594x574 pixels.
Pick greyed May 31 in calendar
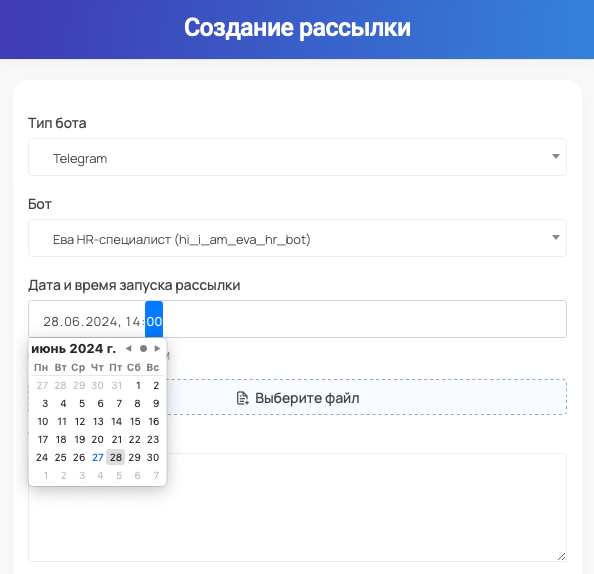coord(117,386)
